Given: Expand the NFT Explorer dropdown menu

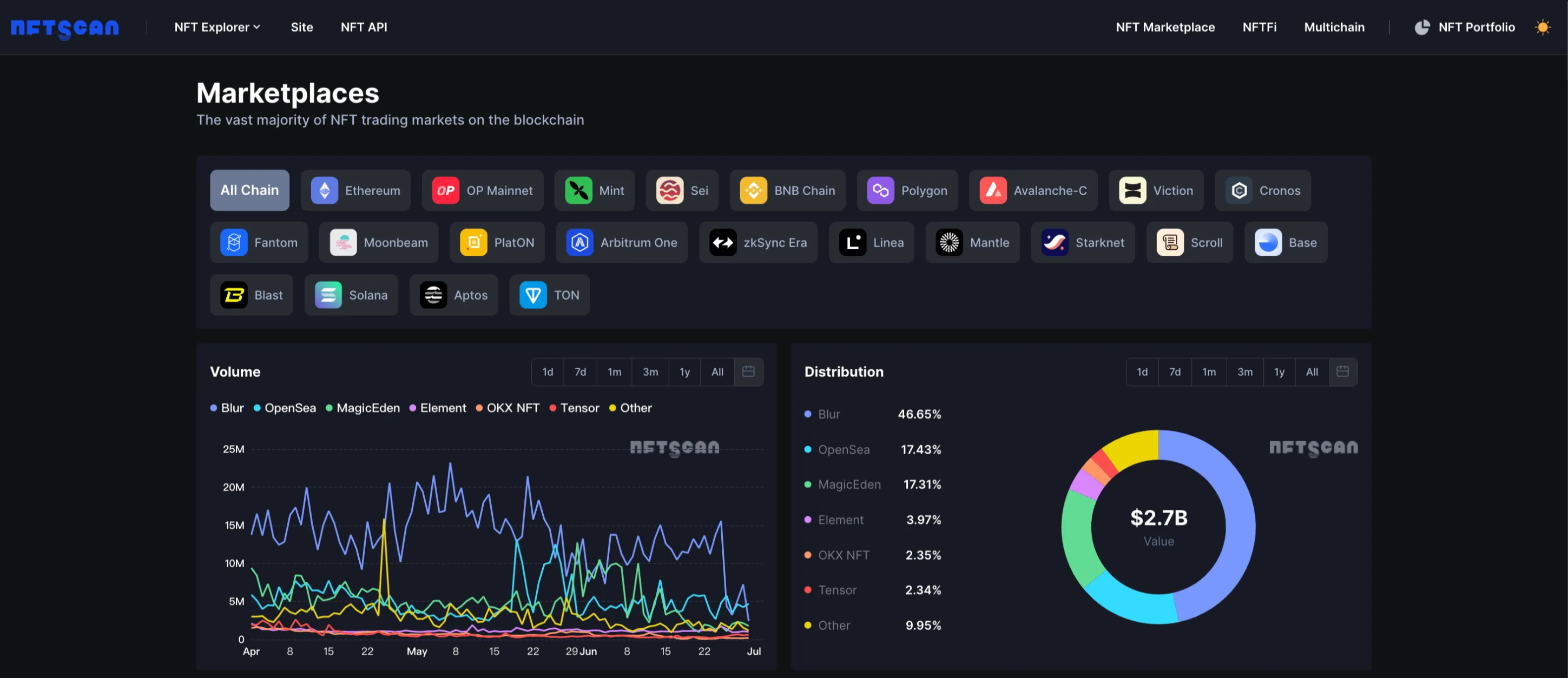Looking at the screenshot, I should (x=218, y=28).
